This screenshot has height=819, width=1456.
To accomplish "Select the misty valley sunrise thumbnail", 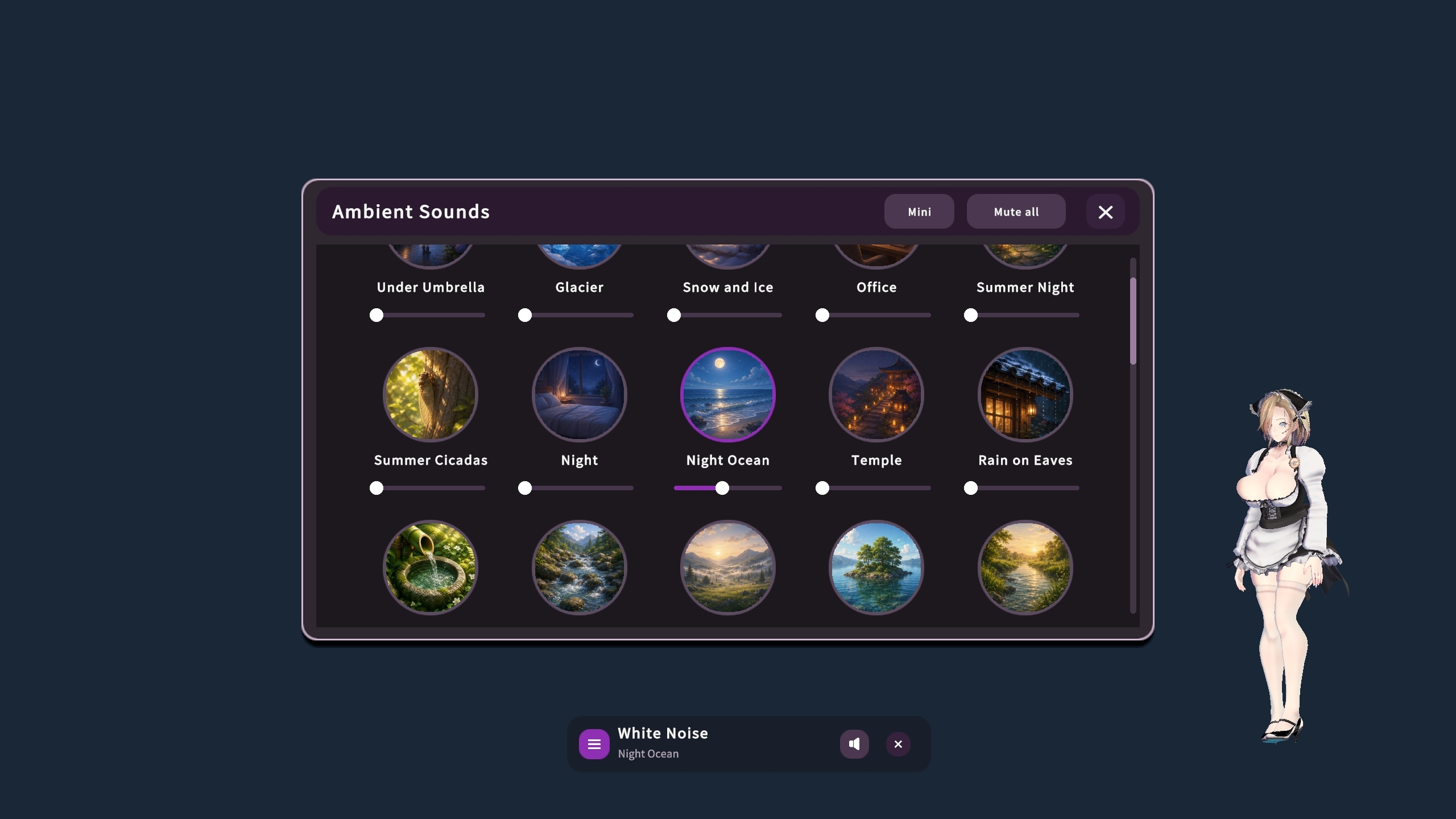I will coord(728,567).
